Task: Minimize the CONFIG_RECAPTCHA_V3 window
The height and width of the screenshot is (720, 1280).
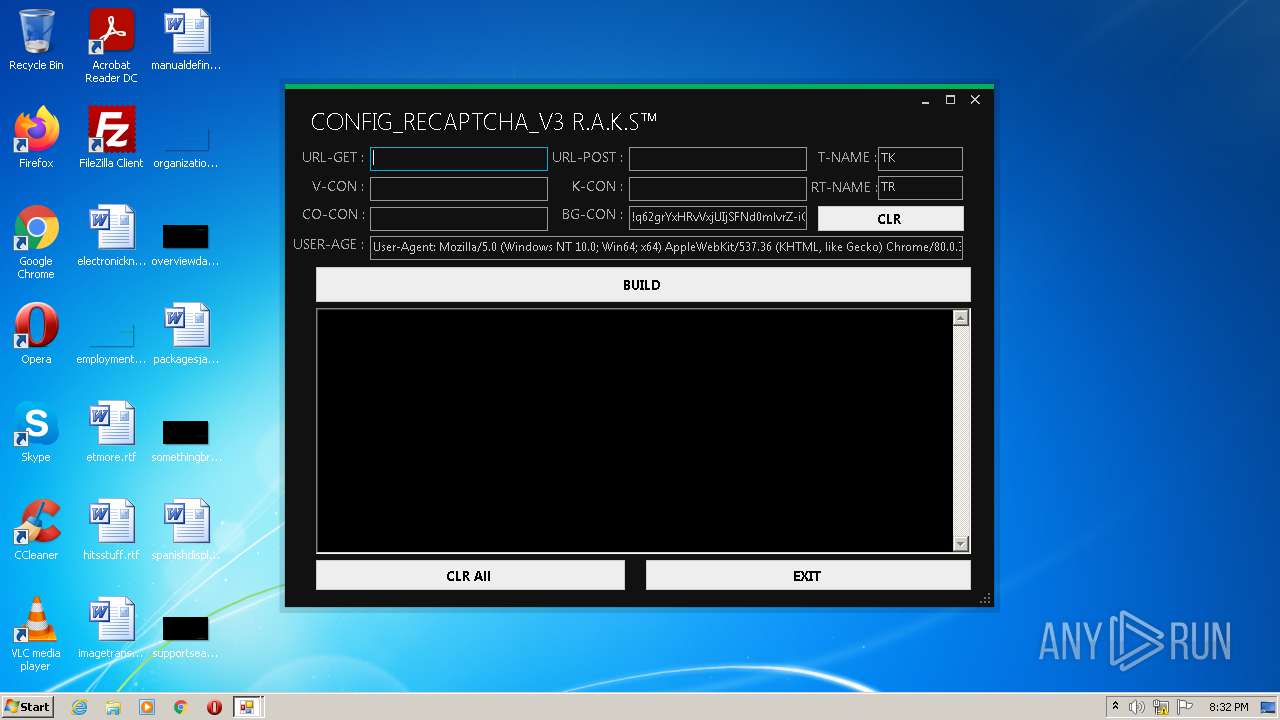Action: point(926,100)
